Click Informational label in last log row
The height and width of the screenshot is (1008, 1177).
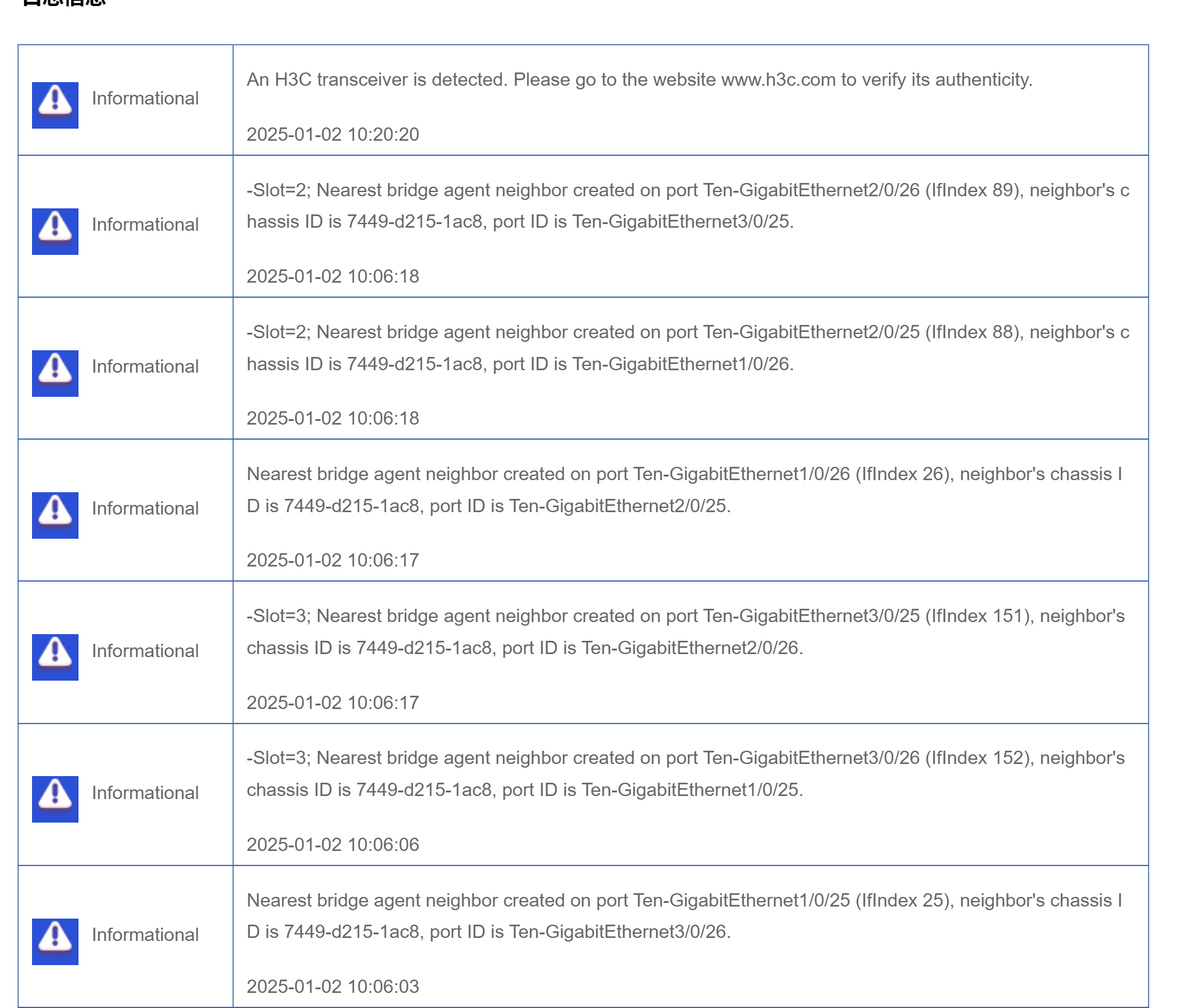coord(145,935)
